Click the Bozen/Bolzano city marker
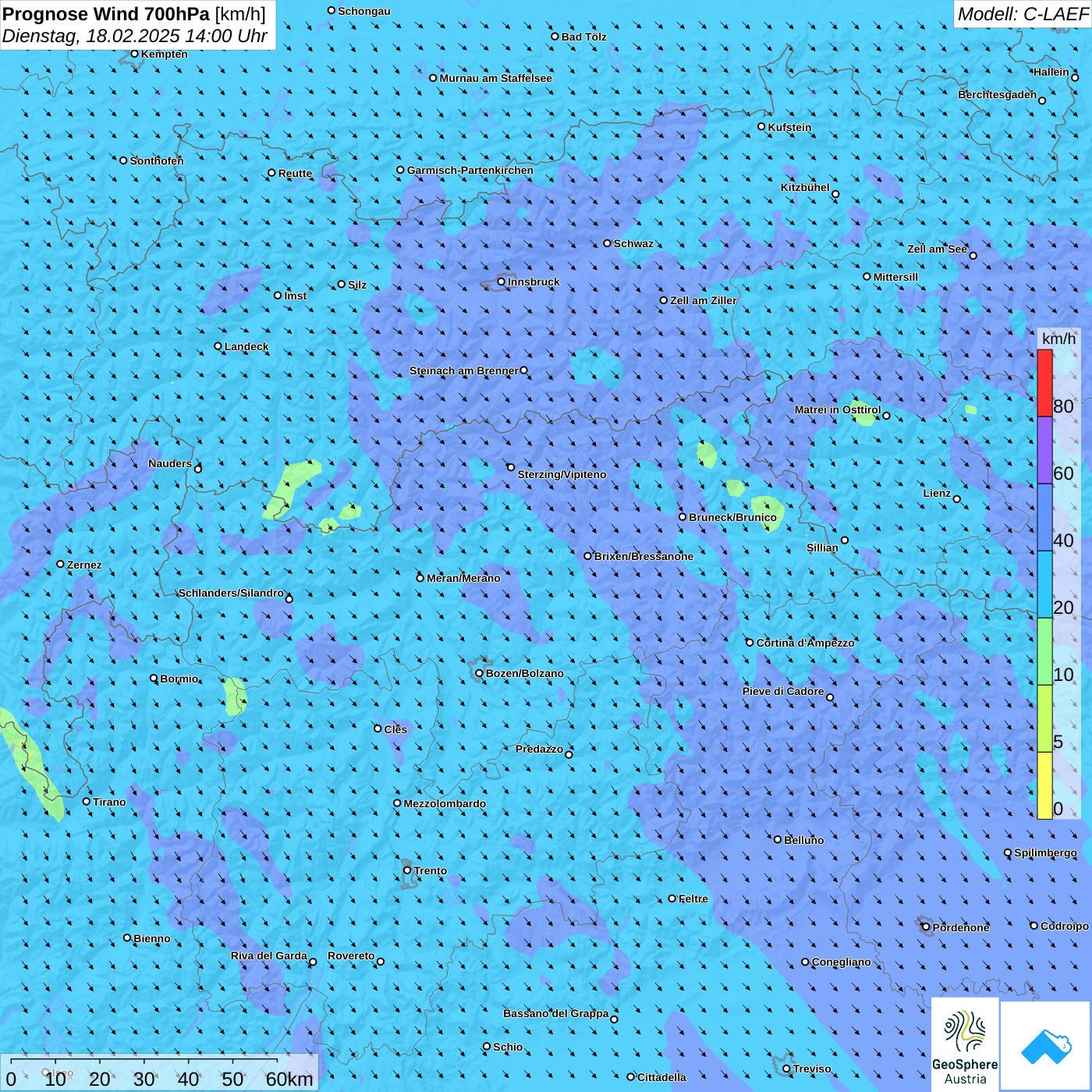1092x1092 pixels. [x=479, y=673]
